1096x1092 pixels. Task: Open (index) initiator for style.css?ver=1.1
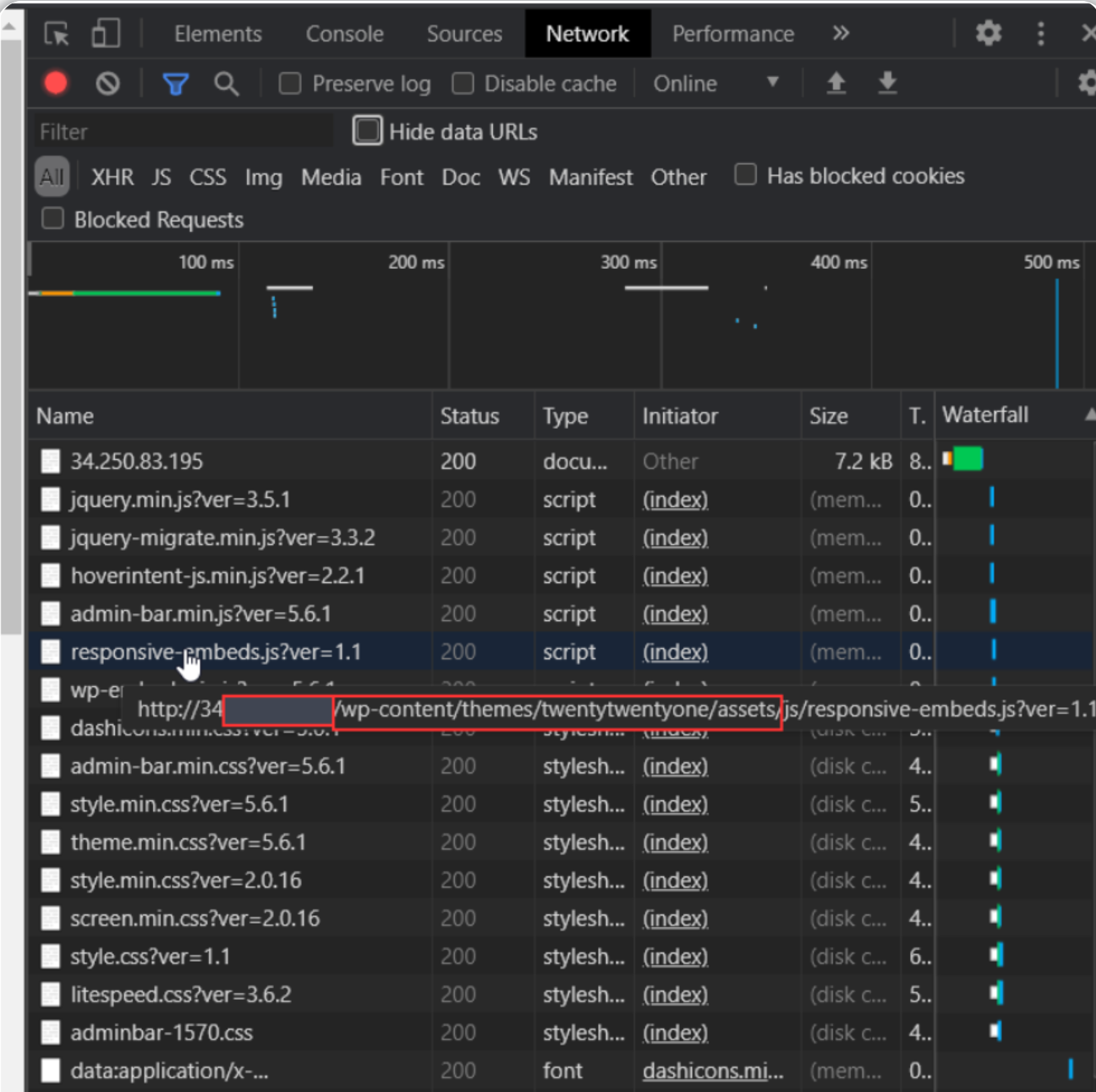[x=675, y=956]
